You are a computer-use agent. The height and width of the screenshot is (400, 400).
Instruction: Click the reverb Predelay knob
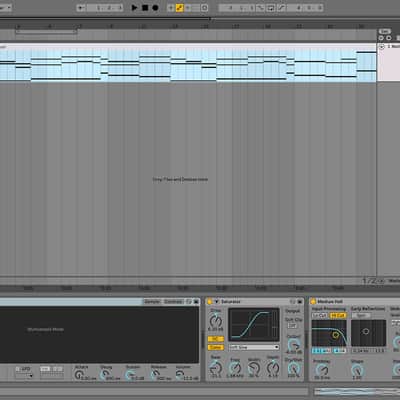coord(322,370)
